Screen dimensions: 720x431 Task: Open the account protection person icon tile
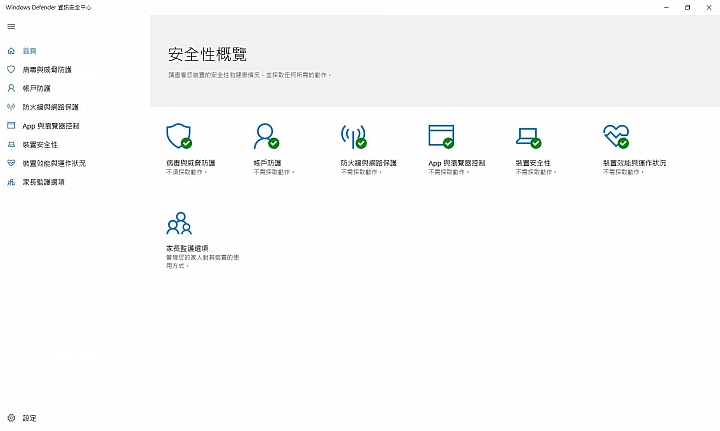pos(266,136)
